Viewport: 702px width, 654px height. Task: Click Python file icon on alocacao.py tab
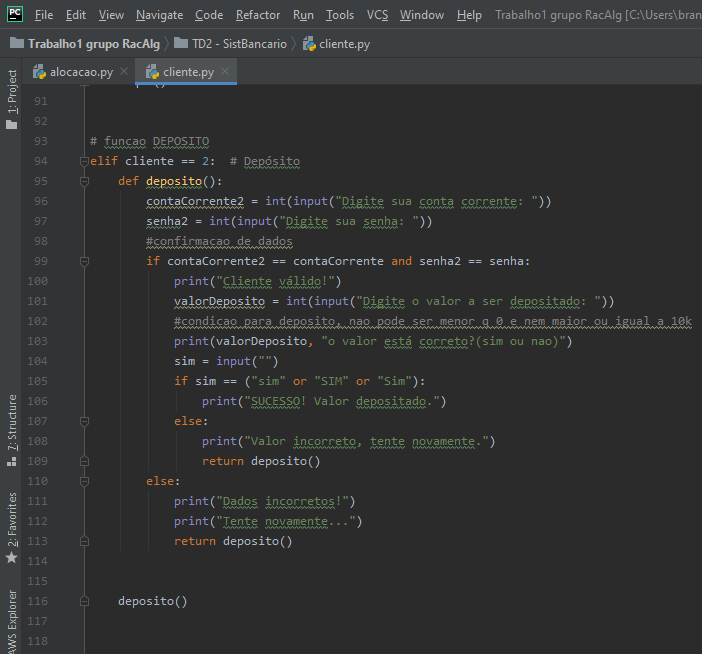pos(39,72)
